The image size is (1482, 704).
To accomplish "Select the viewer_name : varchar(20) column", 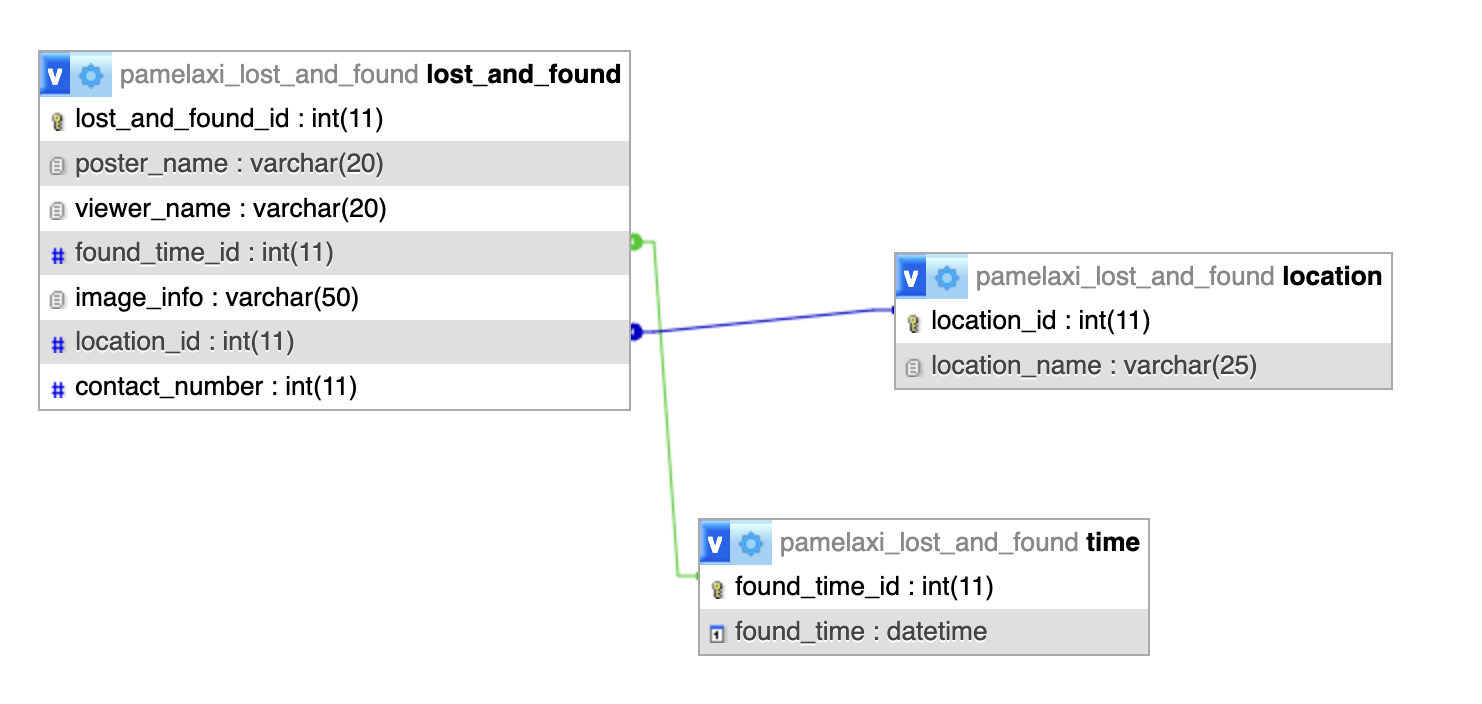I will click(334, 208).
